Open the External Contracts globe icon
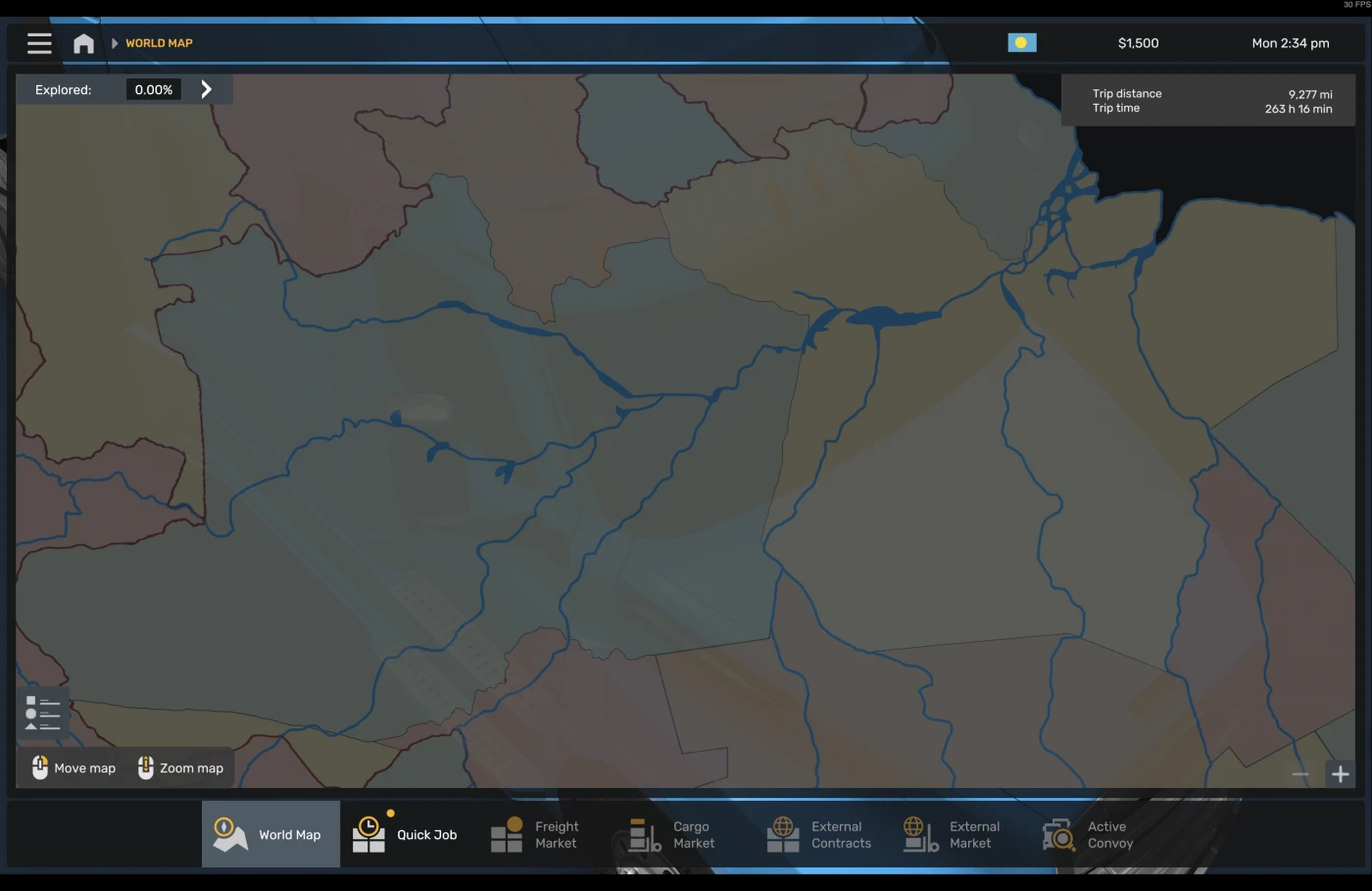The height and width of the screenshot is (891, 1372). (782, 832)
